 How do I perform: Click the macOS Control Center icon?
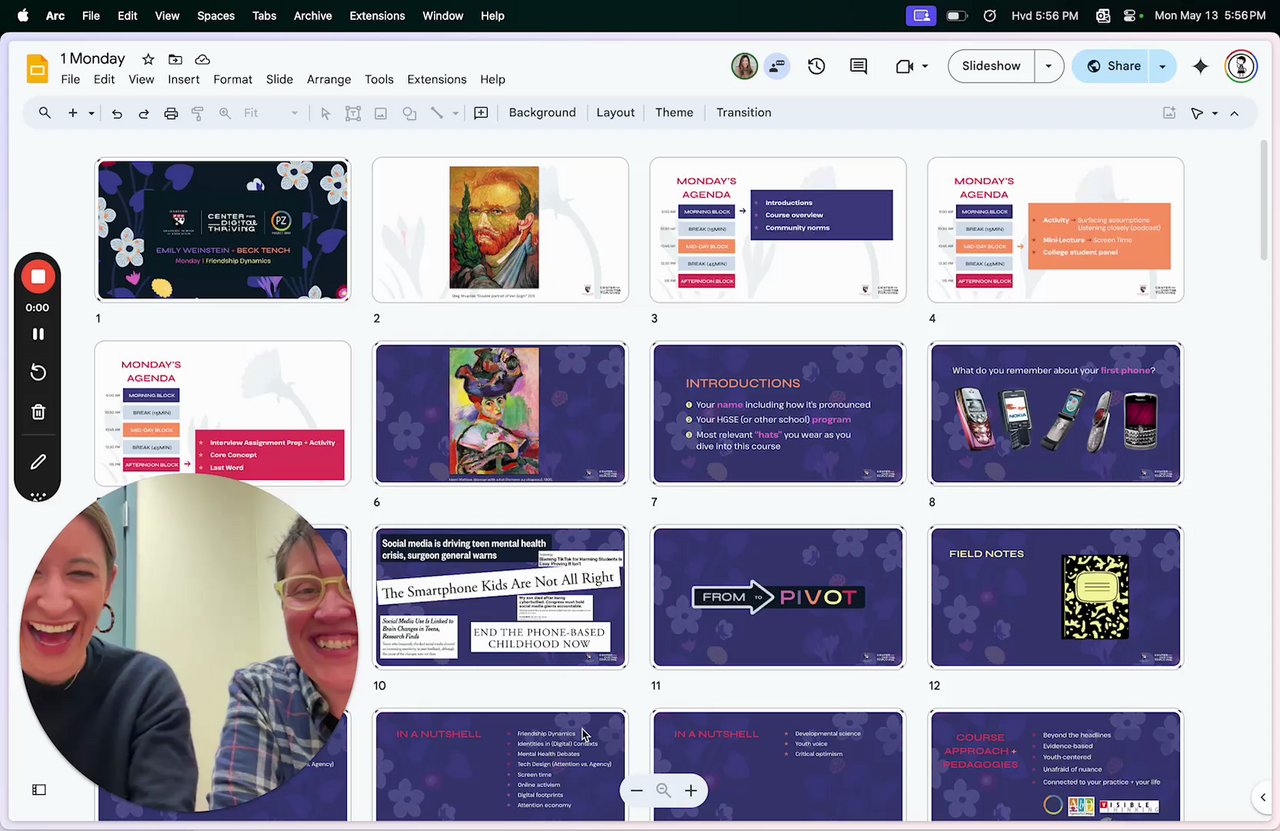1131,15
